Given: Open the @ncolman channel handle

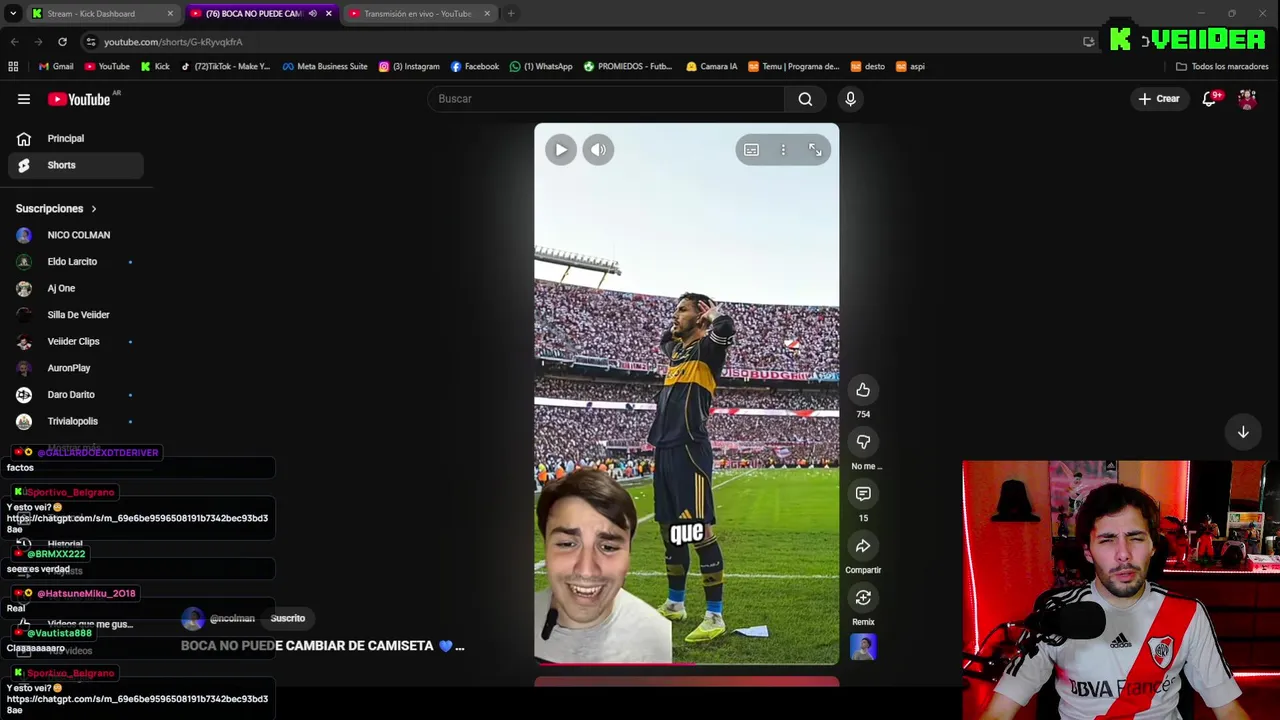Looking at the screenshot, I should 232,619.
